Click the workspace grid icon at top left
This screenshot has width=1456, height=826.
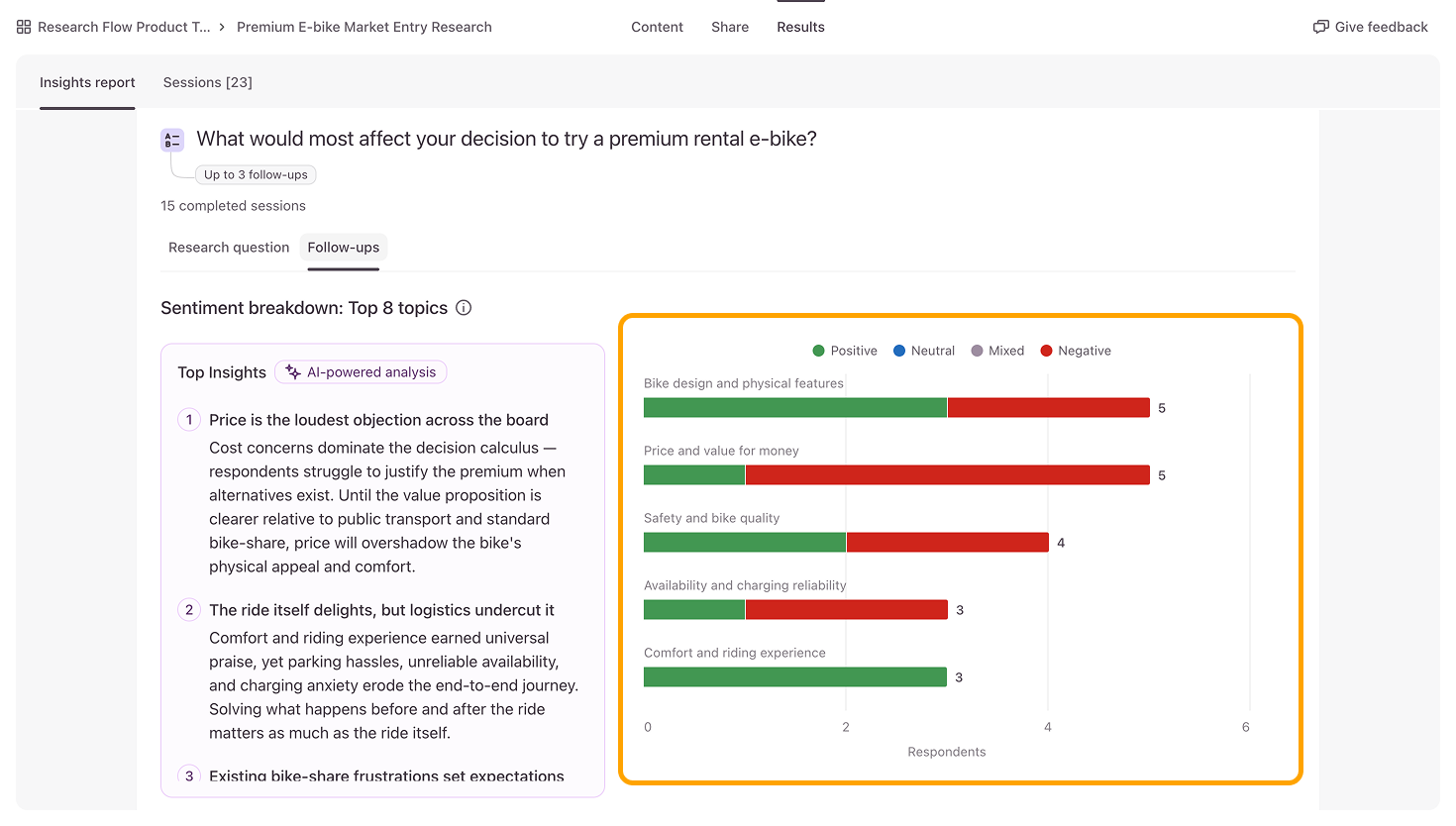tap(24, 27)
